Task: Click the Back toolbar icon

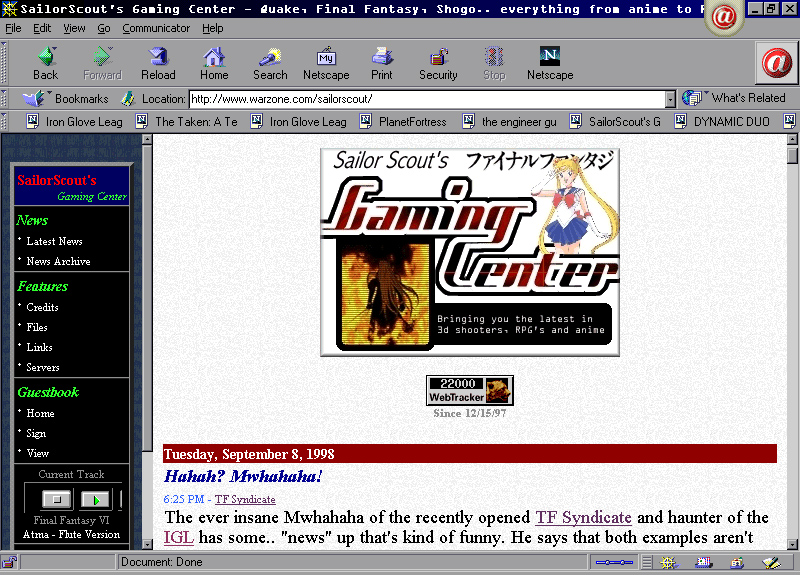Action: pos(46,63)
